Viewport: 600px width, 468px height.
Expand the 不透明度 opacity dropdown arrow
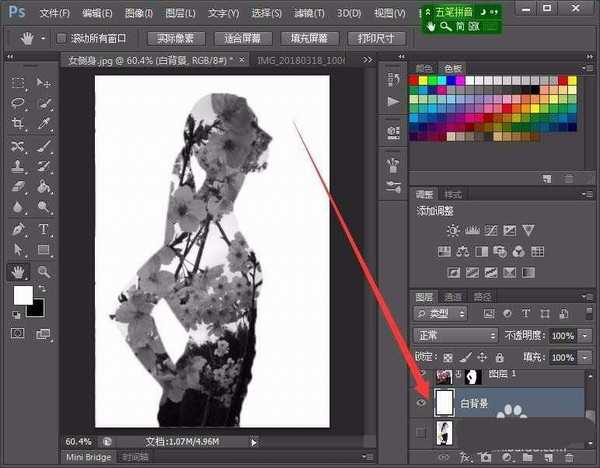pos(584,336)
